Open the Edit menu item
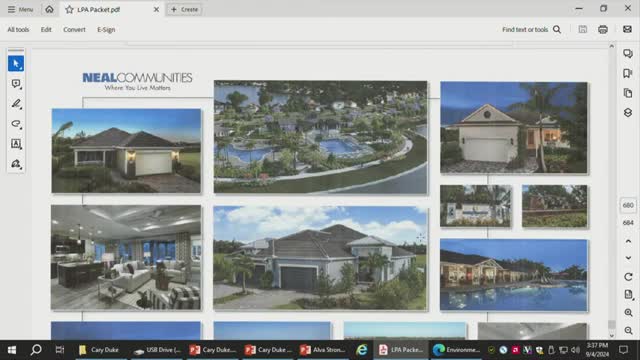Screen dimensions: 640x360 tap(46, 29)
